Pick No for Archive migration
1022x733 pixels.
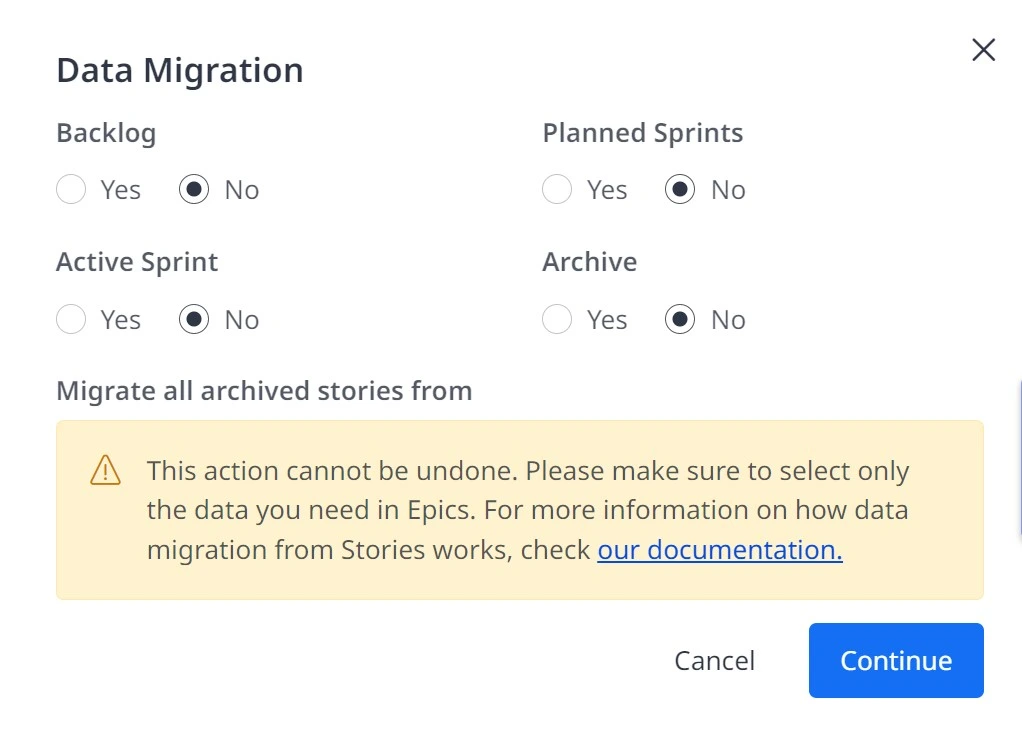click(x=680, y=319)
